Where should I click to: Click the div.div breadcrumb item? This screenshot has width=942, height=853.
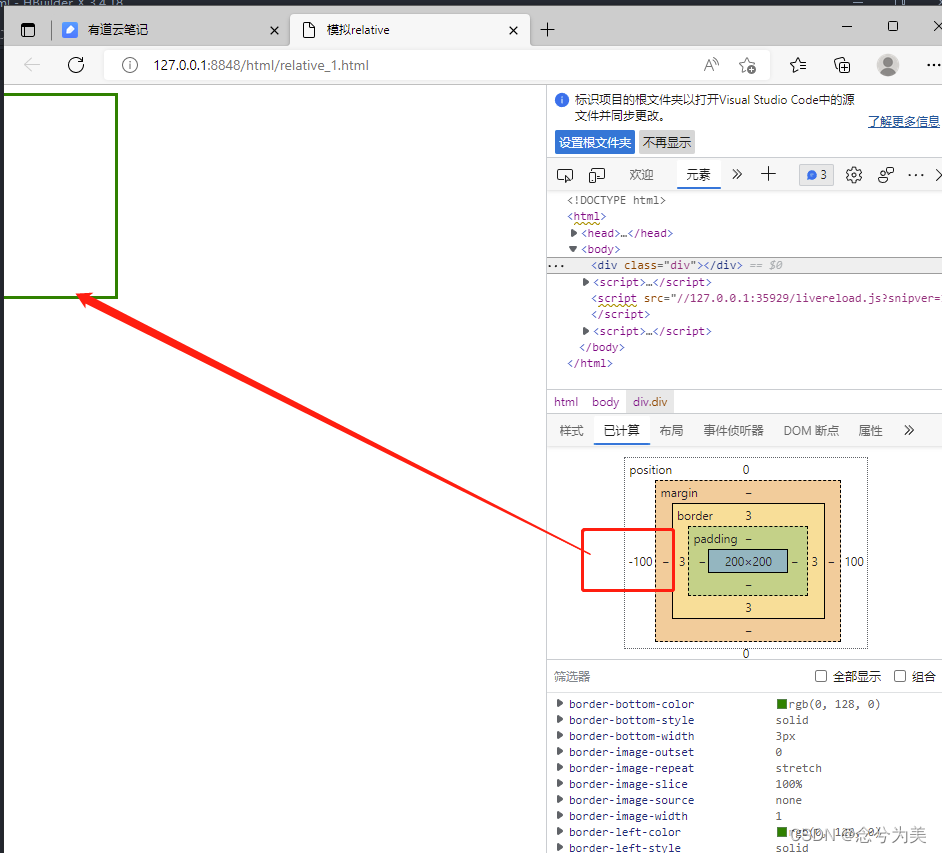pos(649,402)
